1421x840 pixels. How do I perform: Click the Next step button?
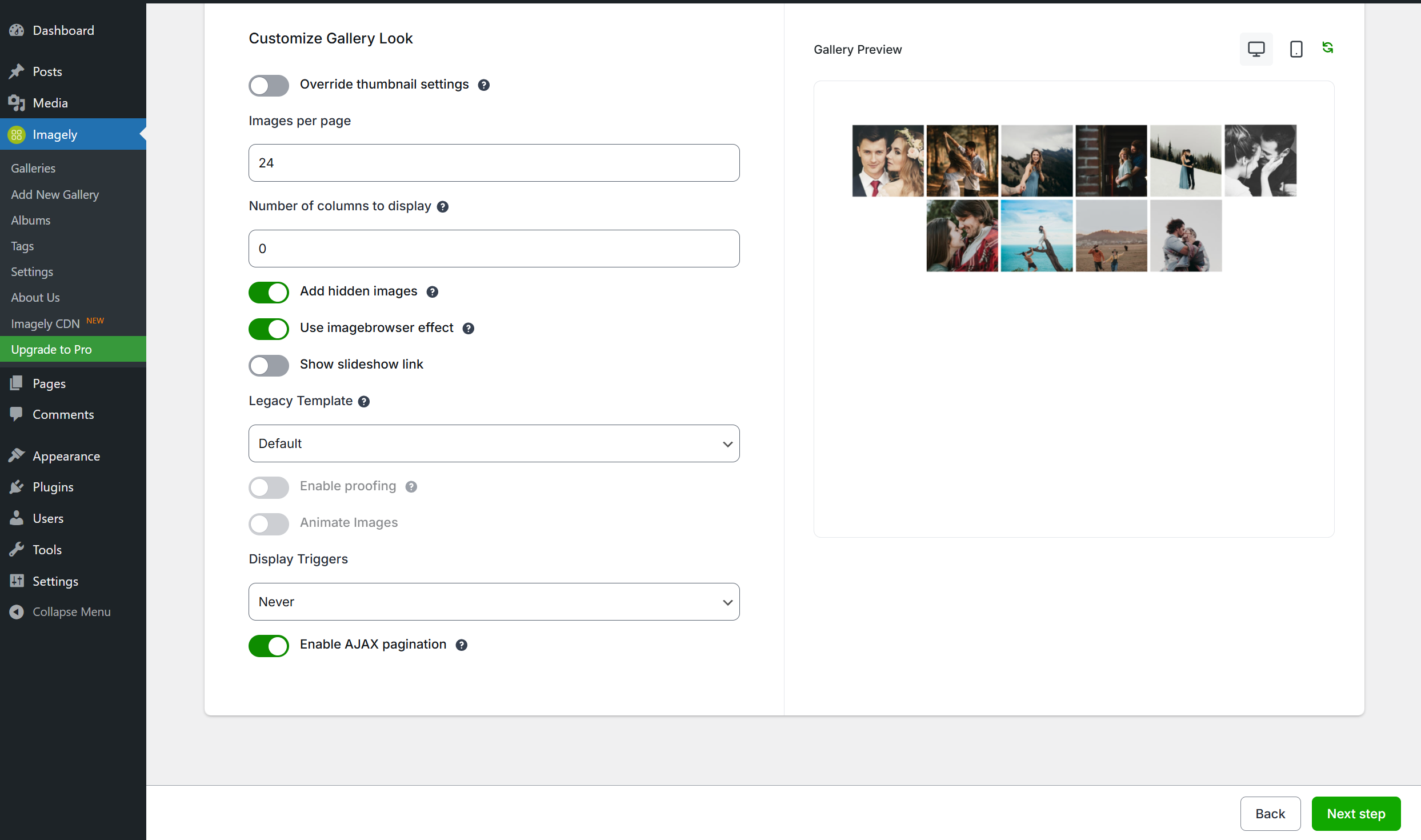pos(1355,814)
